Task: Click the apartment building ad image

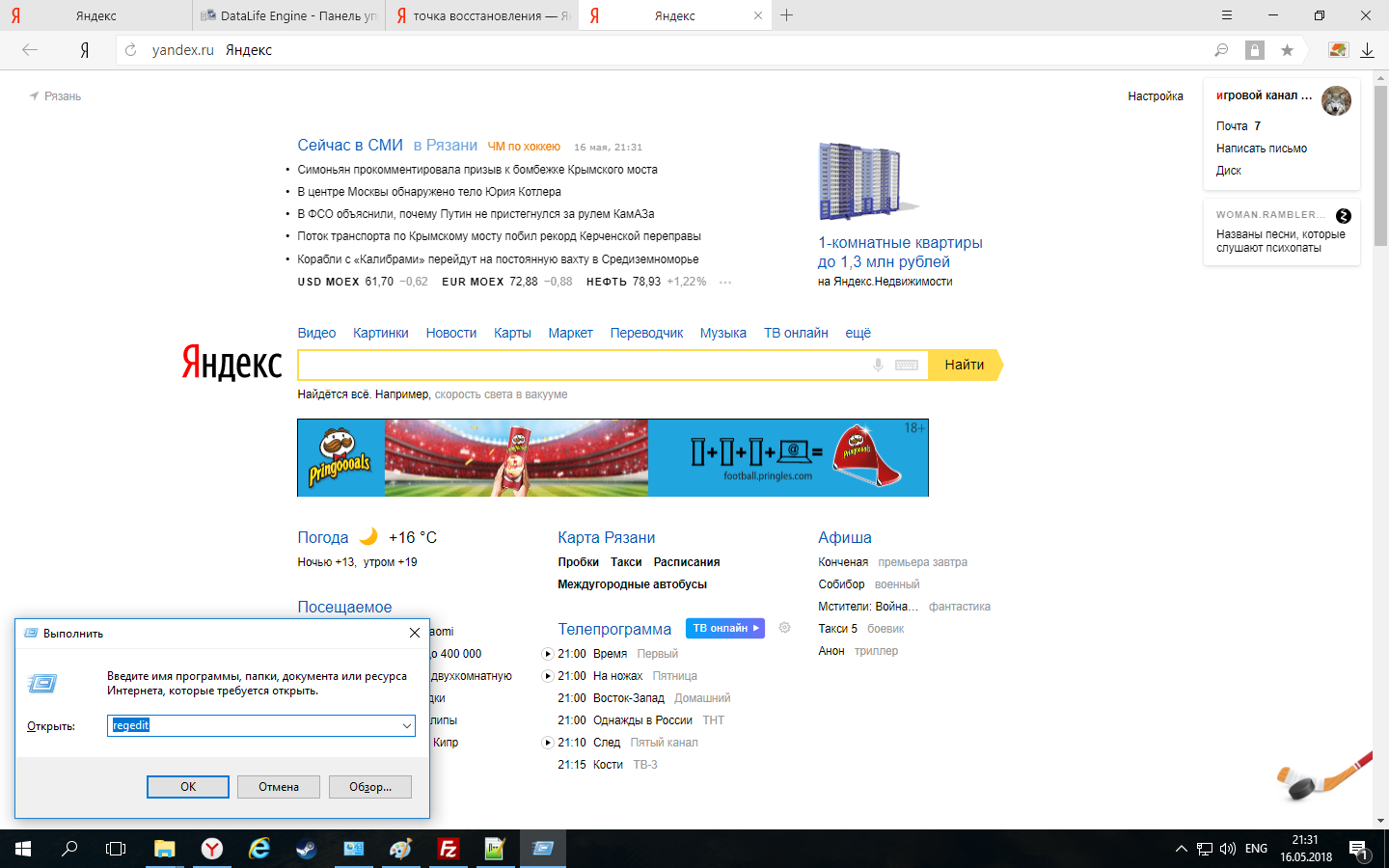Action: coord(867,181)
